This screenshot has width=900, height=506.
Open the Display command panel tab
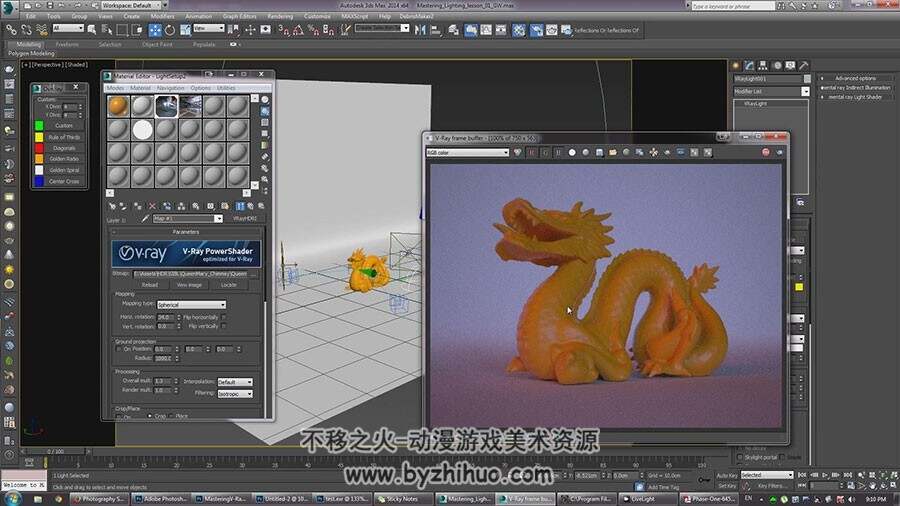(790, 65)
